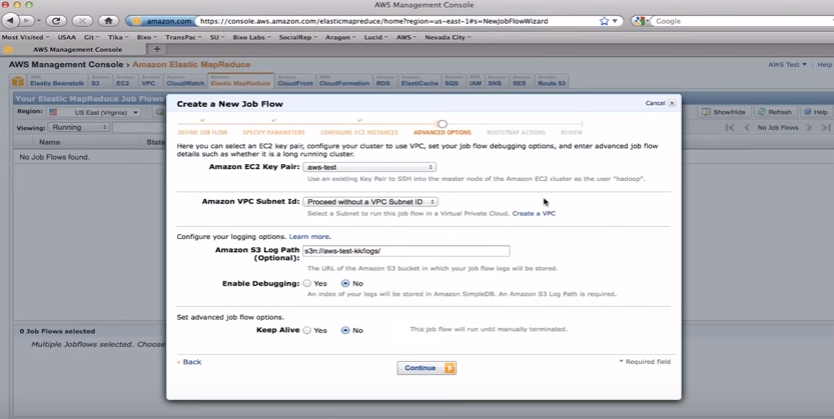Open the SQS service tab

[453, 81]
